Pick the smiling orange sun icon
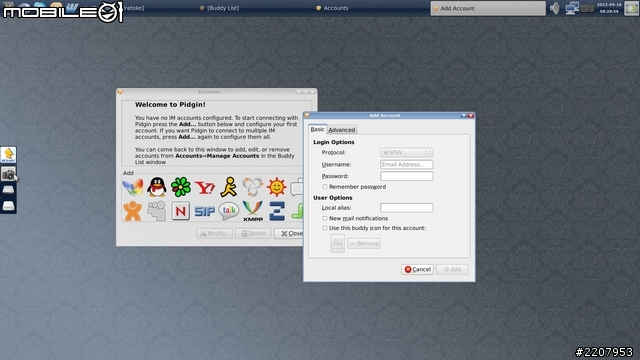This screenshot has height=360, width=640. [x=277, y=187]
